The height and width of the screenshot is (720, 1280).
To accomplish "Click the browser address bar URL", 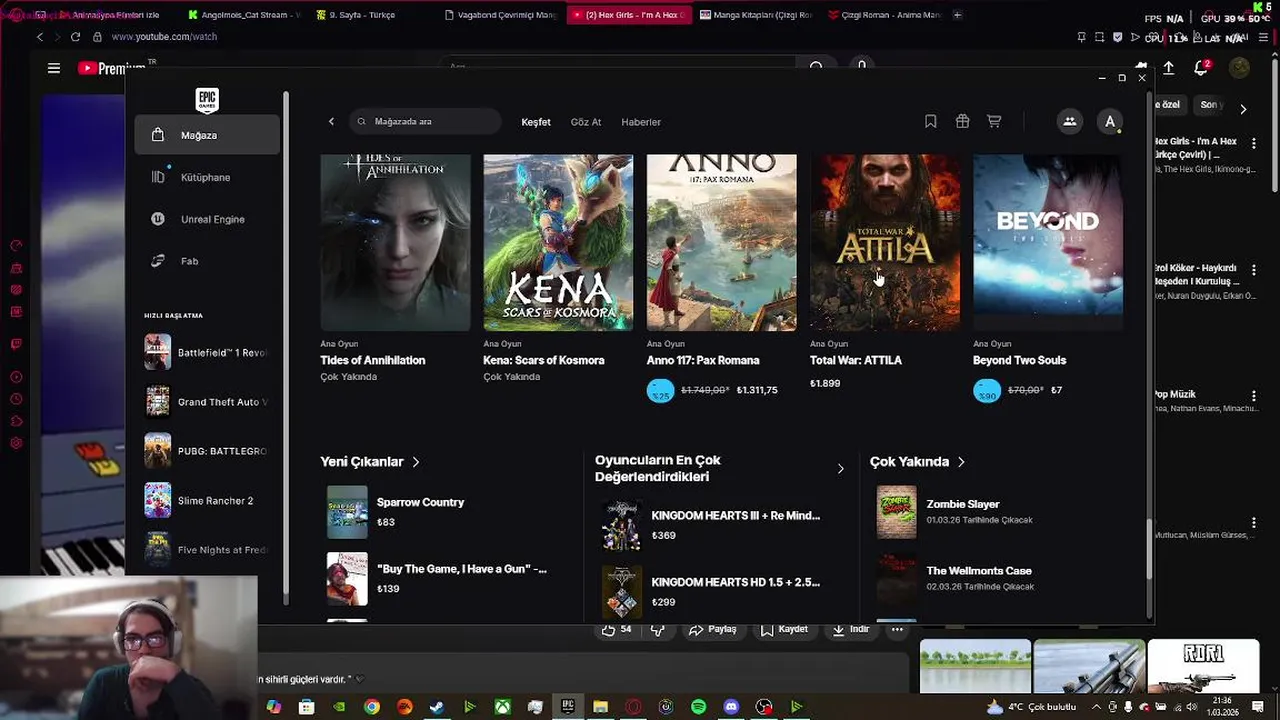I will click(x=164, y=37).
